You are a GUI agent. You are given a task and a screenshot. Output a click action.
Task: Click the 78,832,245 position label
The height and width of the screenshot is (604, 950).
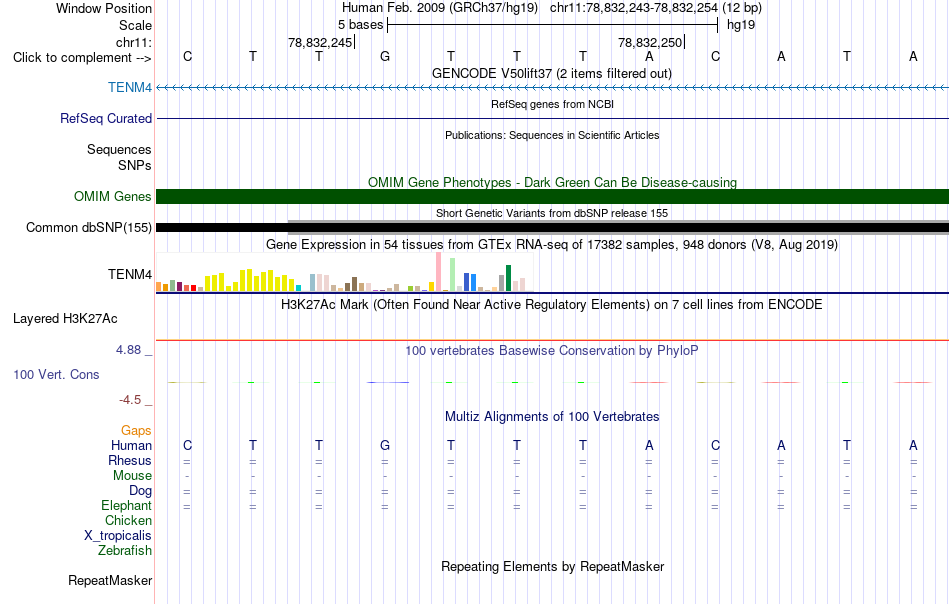pyautogui.click(x=320, y=42)
